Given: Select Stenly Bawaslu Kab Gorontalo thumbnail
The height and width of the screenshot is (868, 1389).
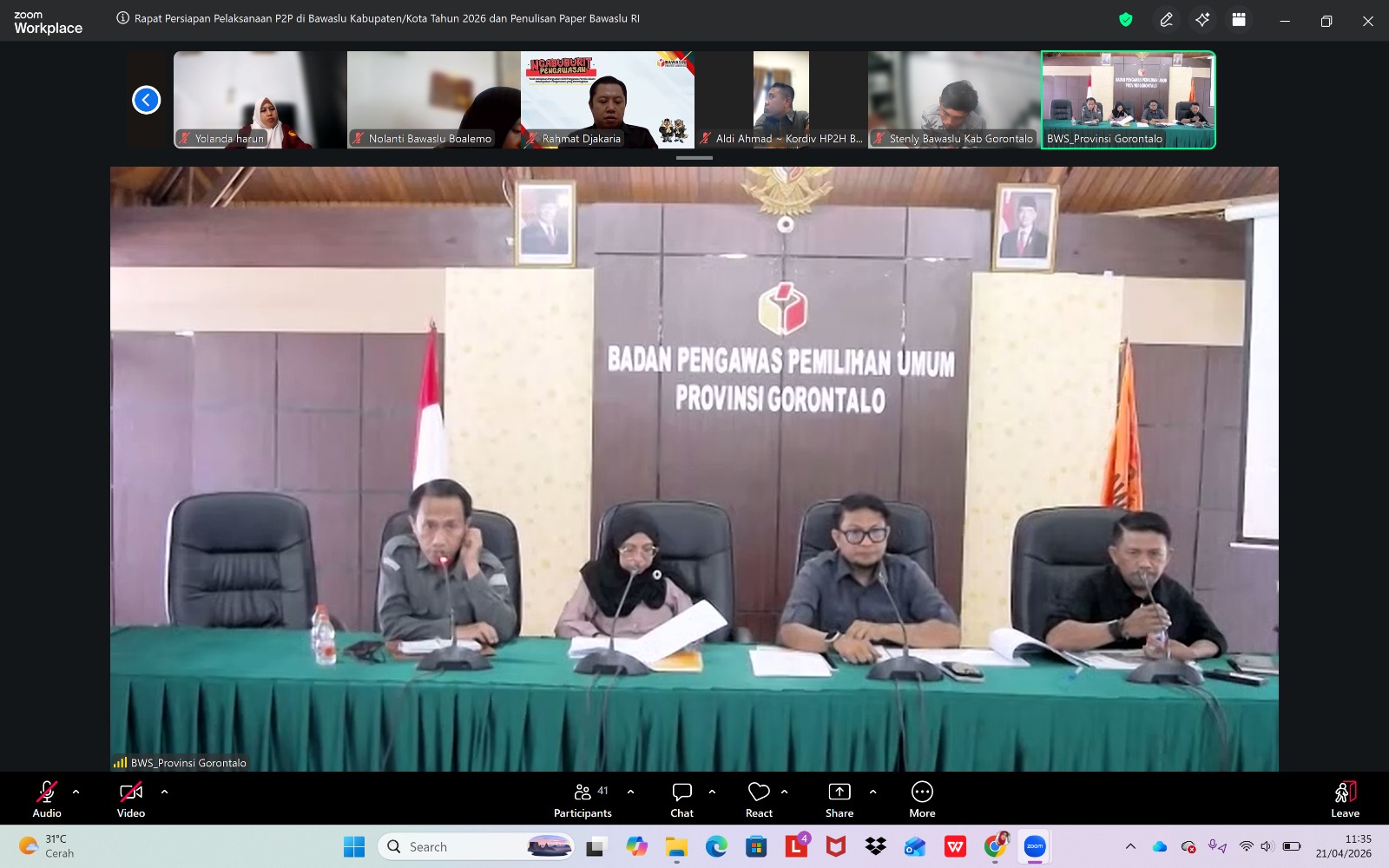Looking at the screenshot, I should point(955,100).
